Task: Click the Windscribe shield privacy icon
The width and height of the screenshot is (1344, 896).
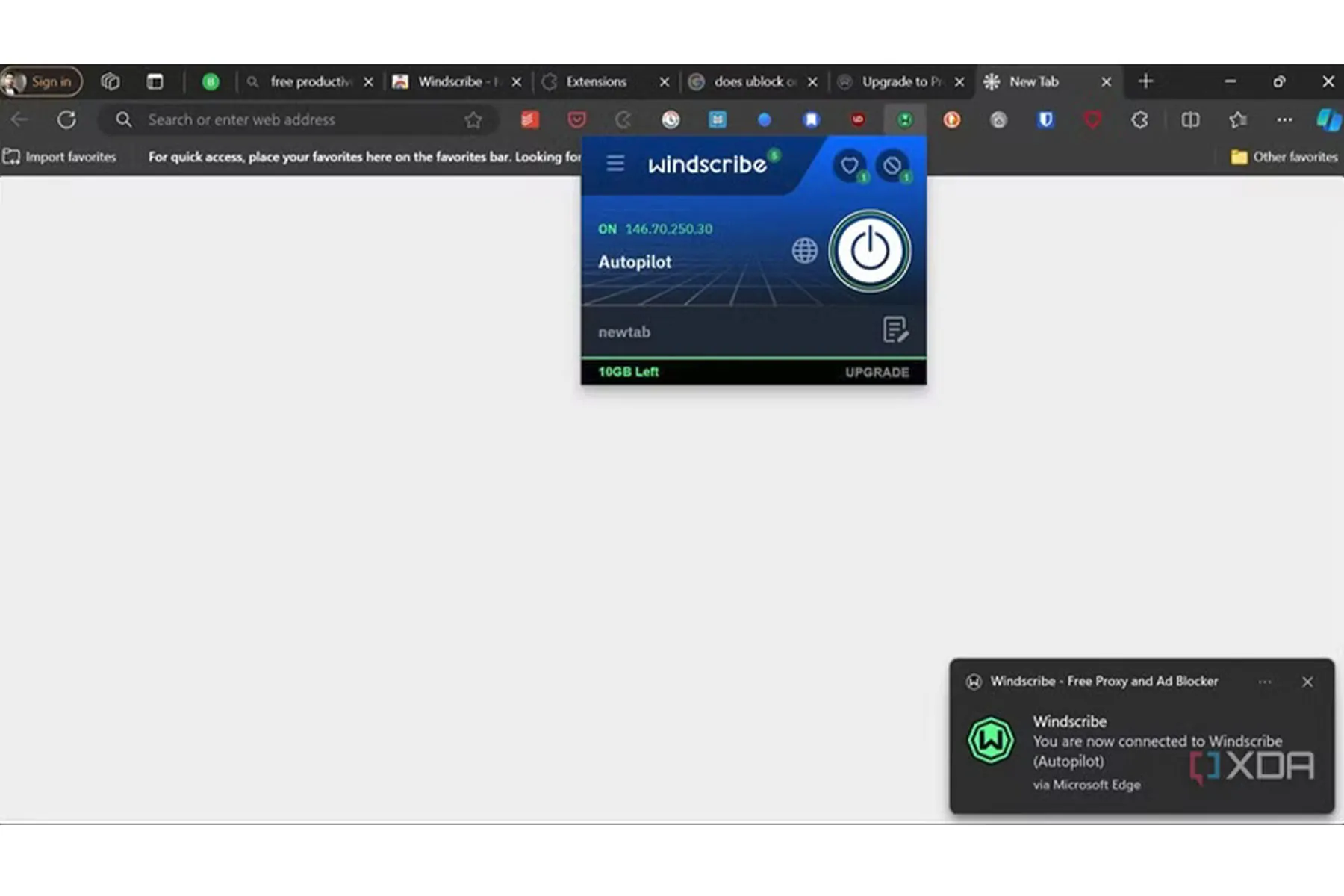Action: (850, 166)
